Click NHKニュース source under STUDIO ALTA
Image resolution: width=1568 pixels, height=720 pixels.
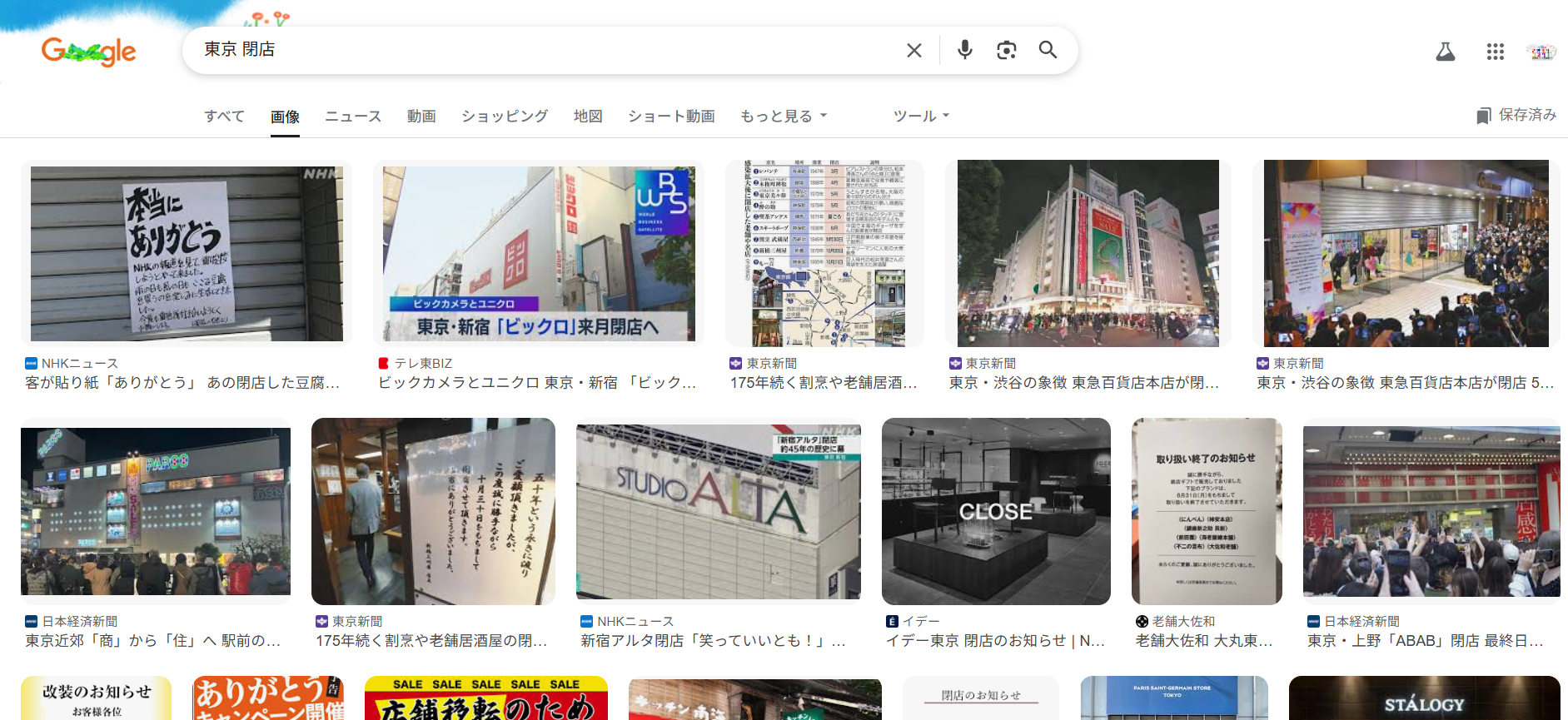[x=635, y=622]
